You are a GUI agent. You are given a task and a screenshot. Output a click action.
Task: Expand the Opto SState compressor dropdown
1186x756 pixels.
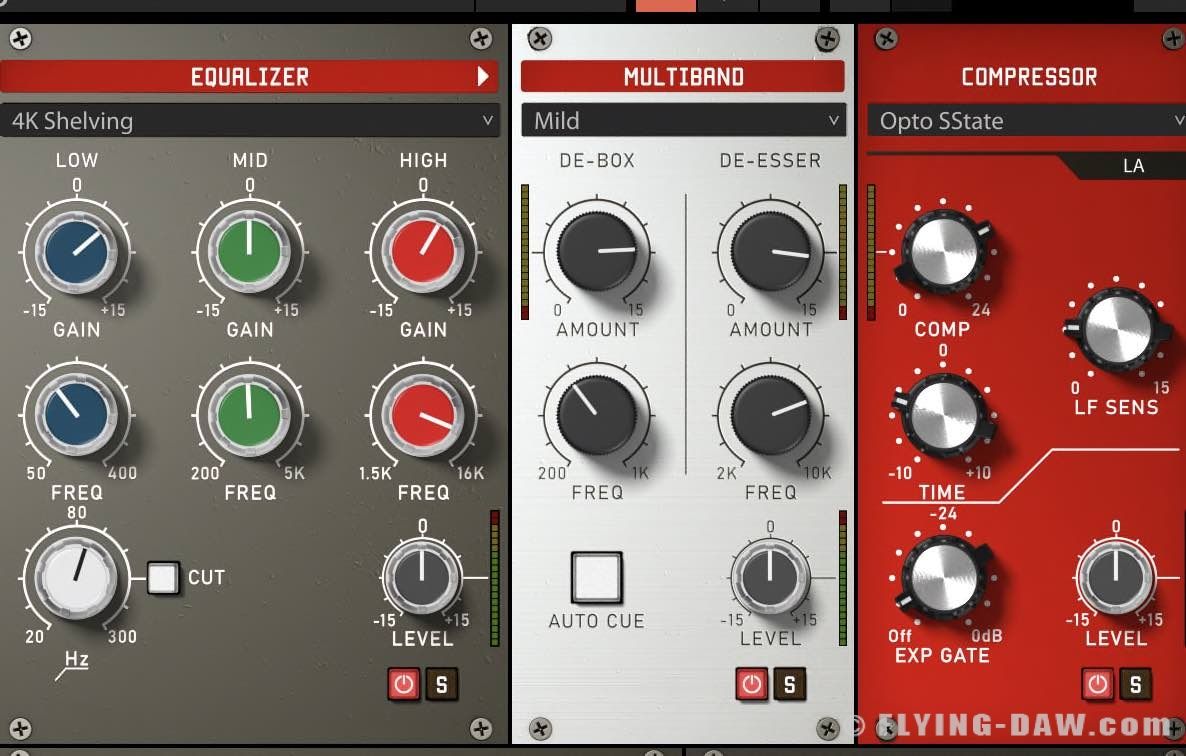pyautogui.click(x=1026, y=121)
